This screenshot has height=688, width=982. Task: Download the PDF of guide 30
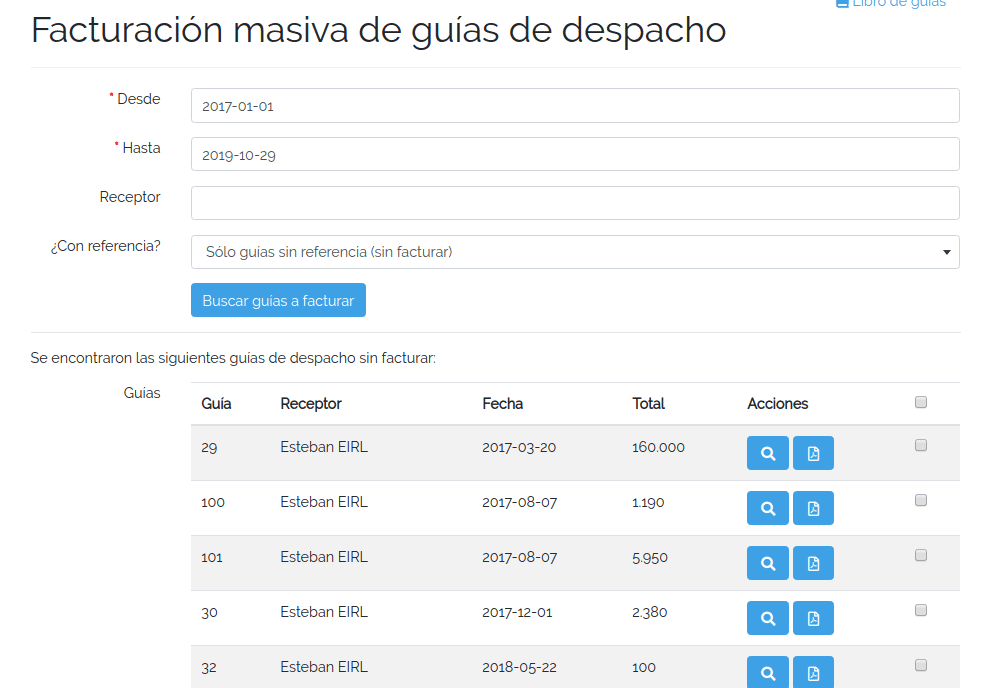point(813,617)
